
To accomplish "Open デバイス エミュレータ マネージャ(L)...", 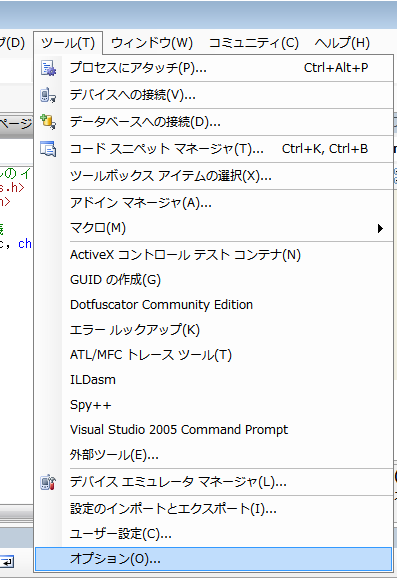I will 214,482.
